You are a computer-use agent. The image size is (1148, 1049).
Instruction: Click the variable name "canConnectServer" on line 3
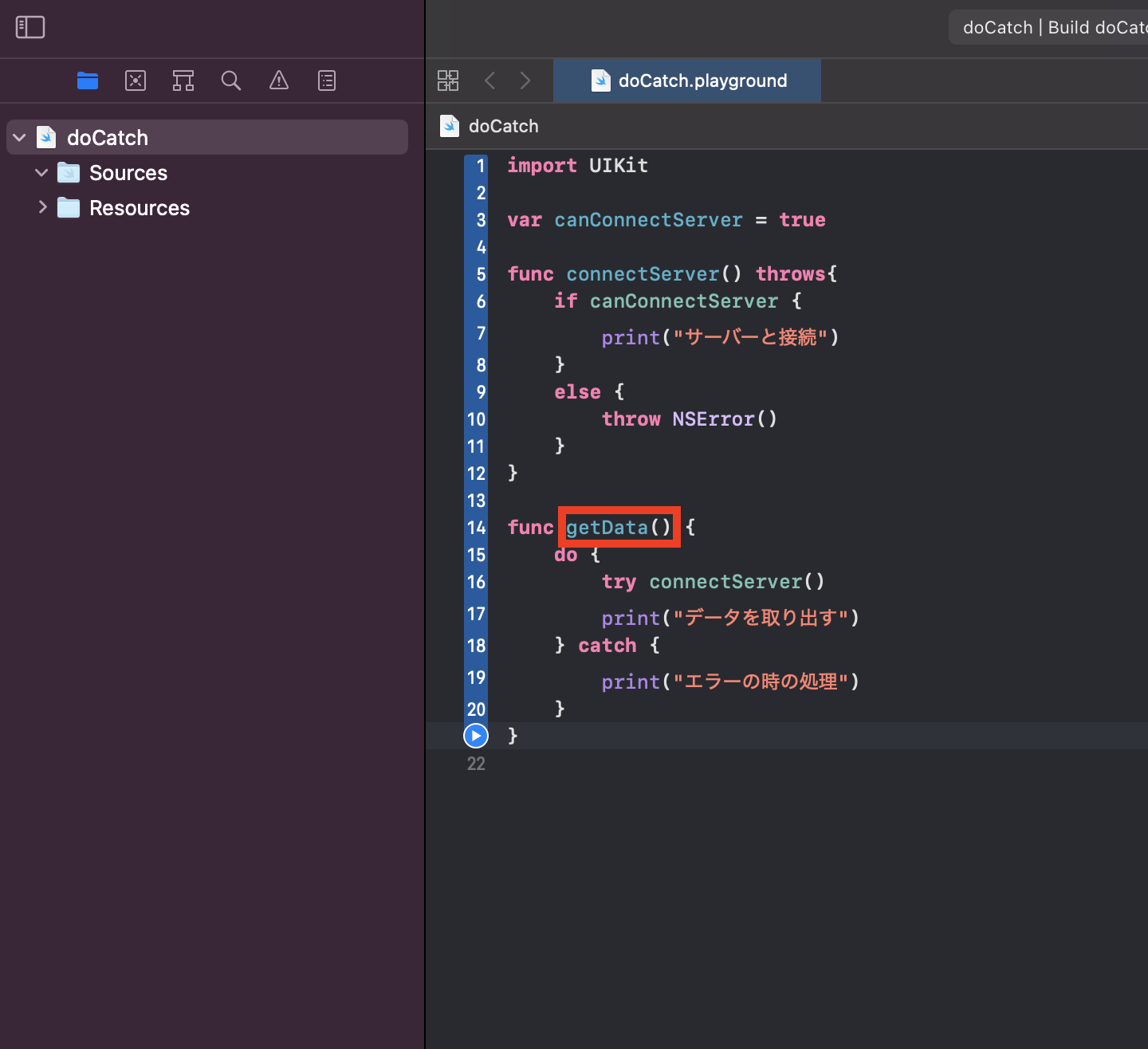tap(648, 220)
